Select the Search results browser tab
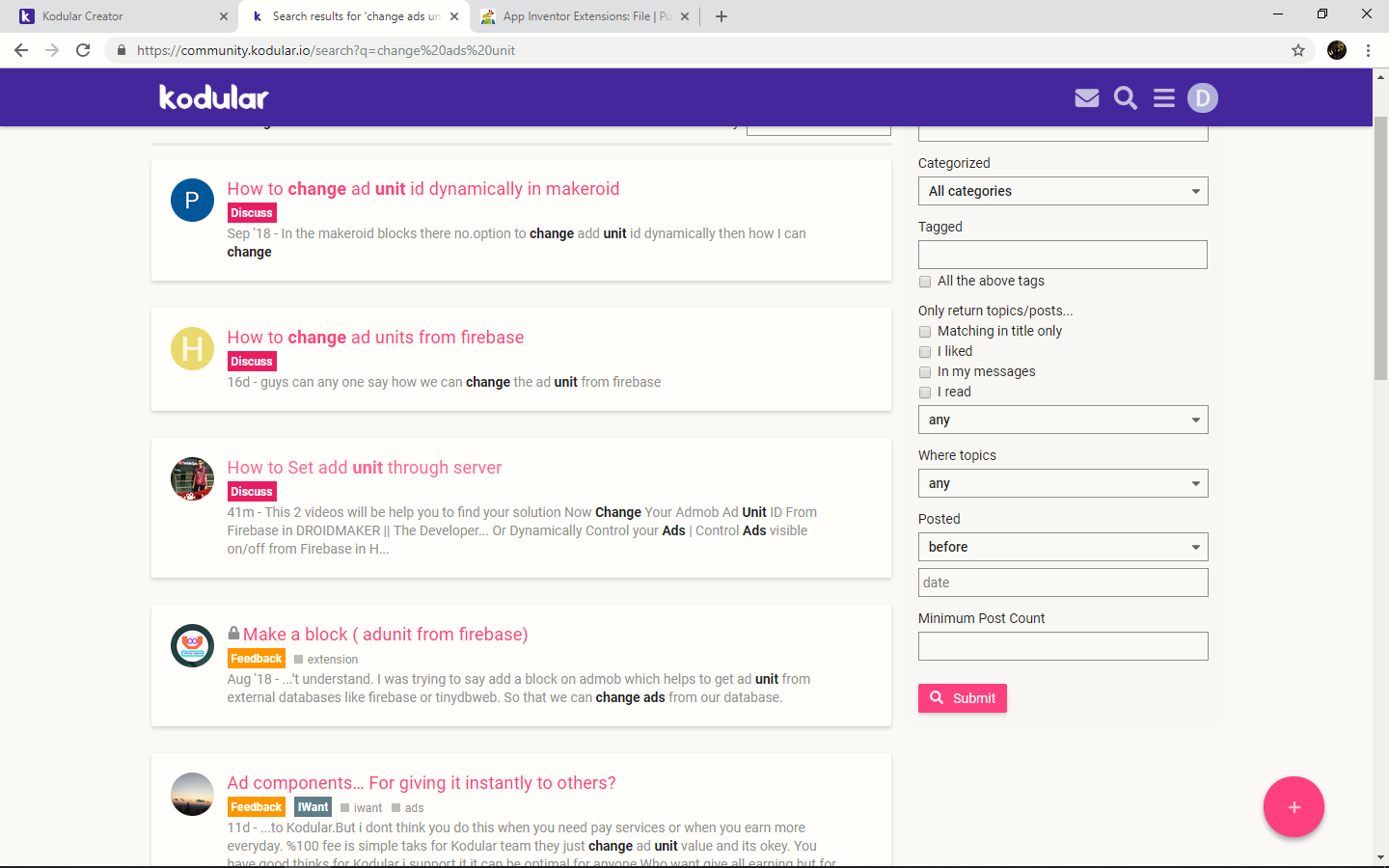1389x868 pixels. pos(354,16)
